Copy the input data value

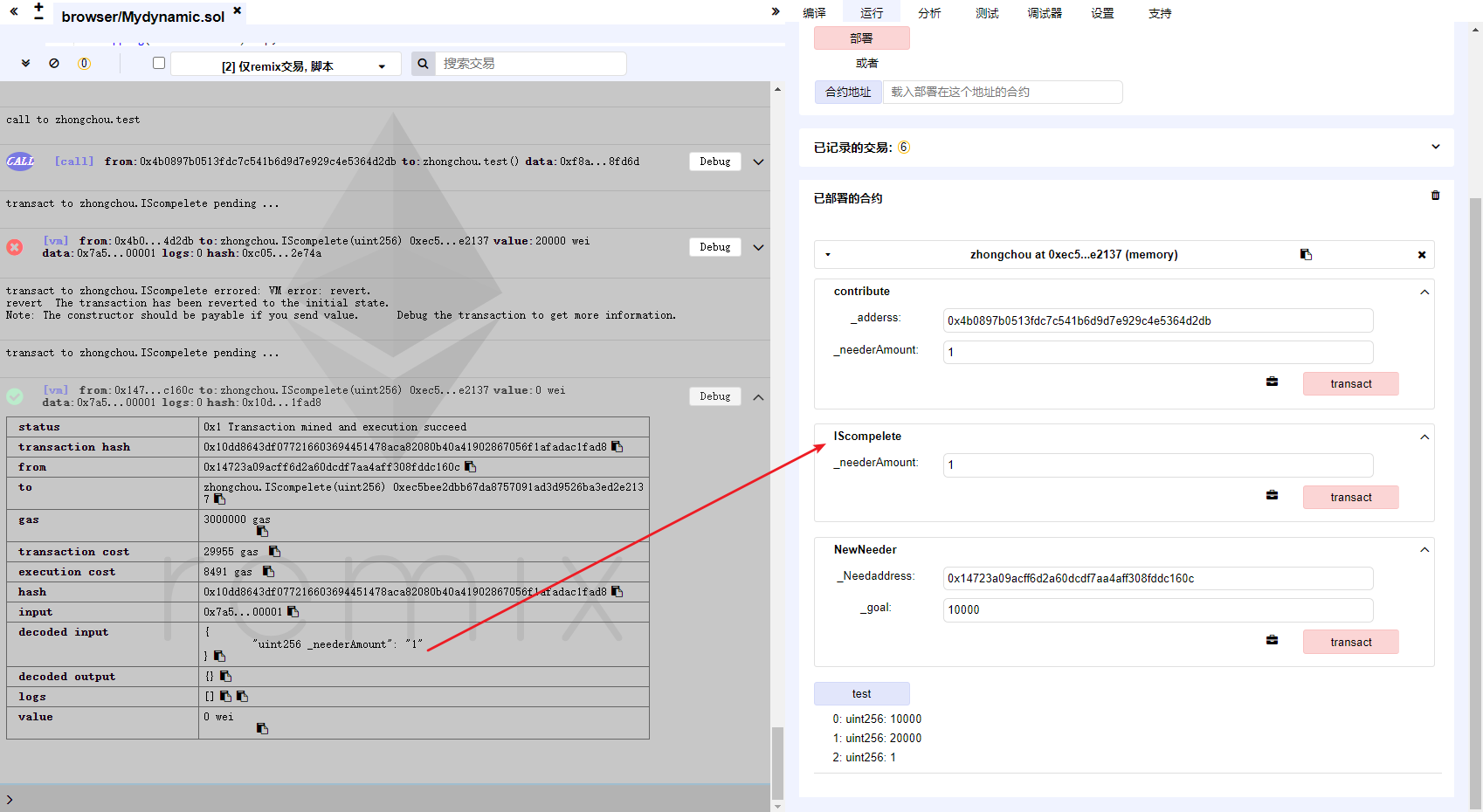(x=293, y=612)
